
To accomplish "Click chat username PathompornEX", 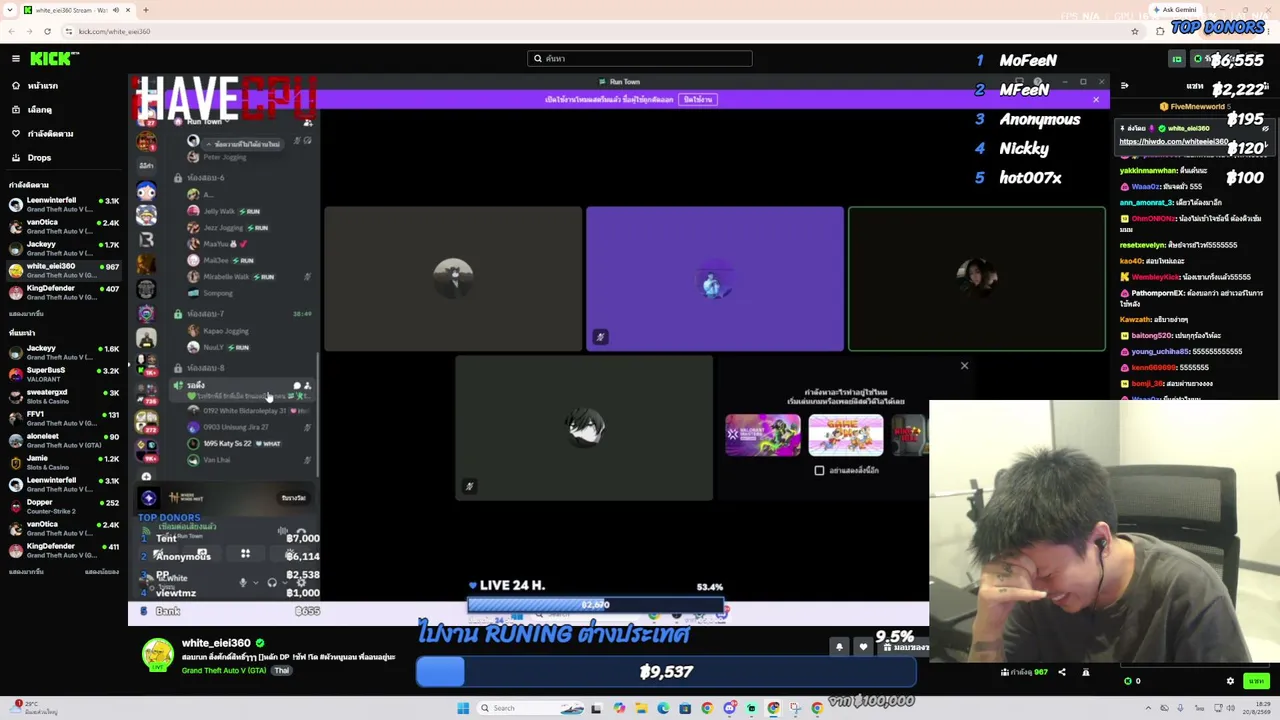I will (1158, 293).
